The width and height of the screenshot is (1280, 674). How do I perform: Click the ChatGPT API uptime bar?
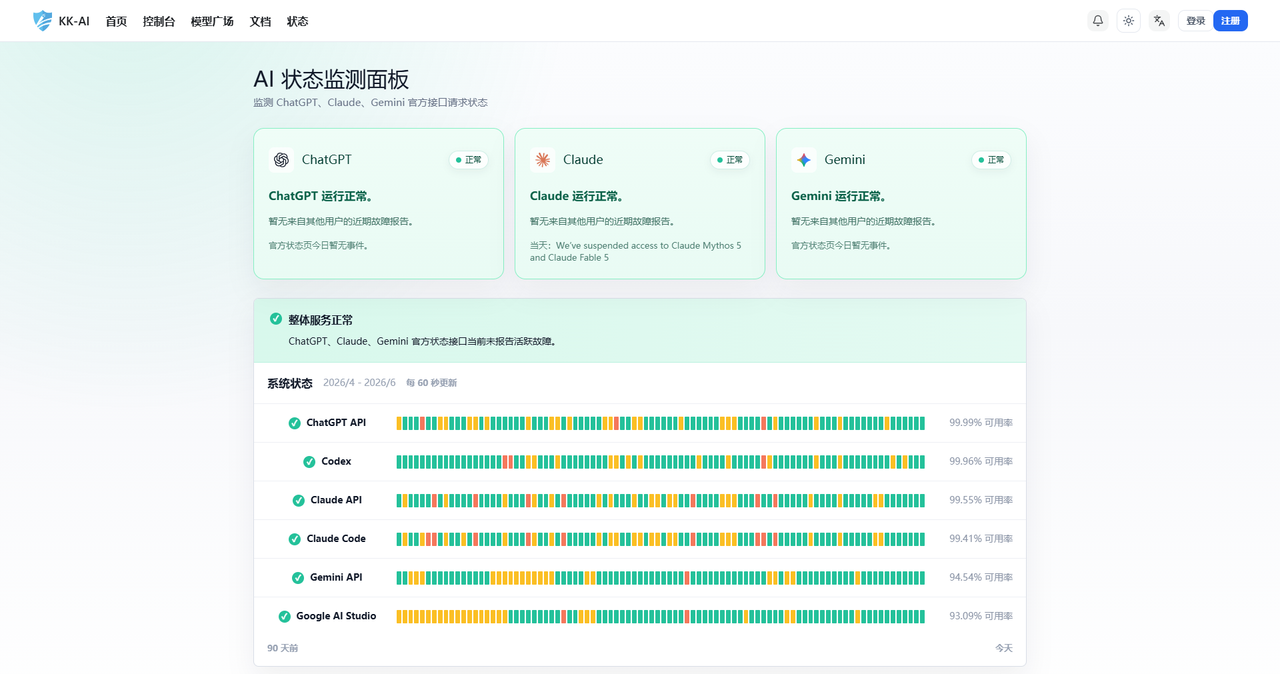661,423
